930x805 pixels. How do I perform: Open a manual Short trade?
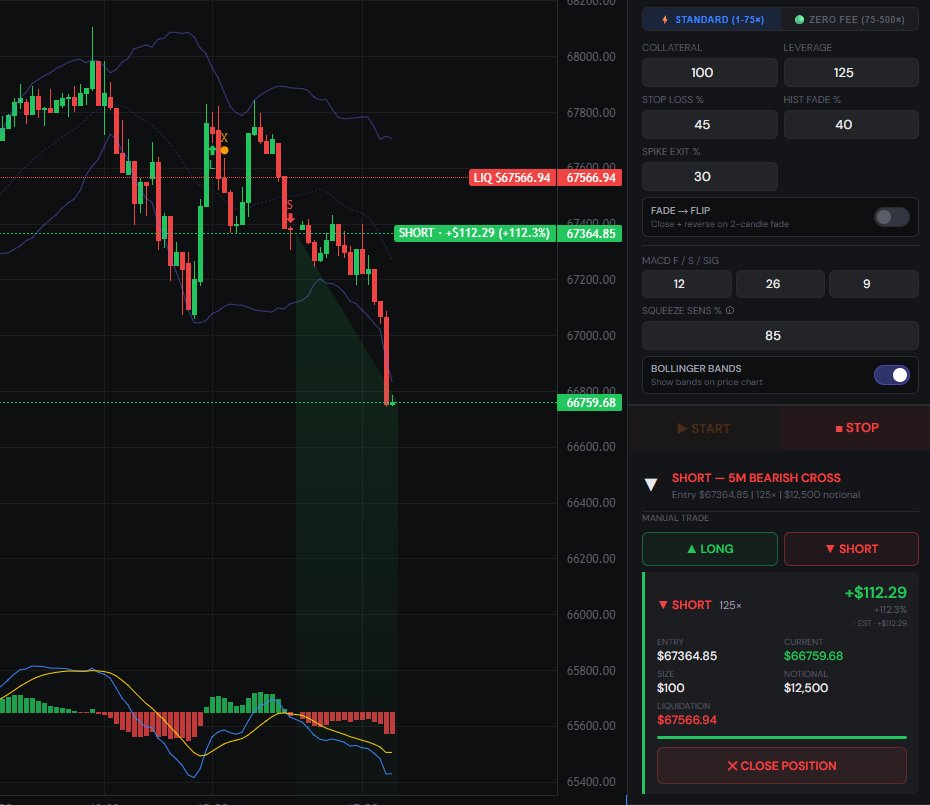(x=851, y=549)
